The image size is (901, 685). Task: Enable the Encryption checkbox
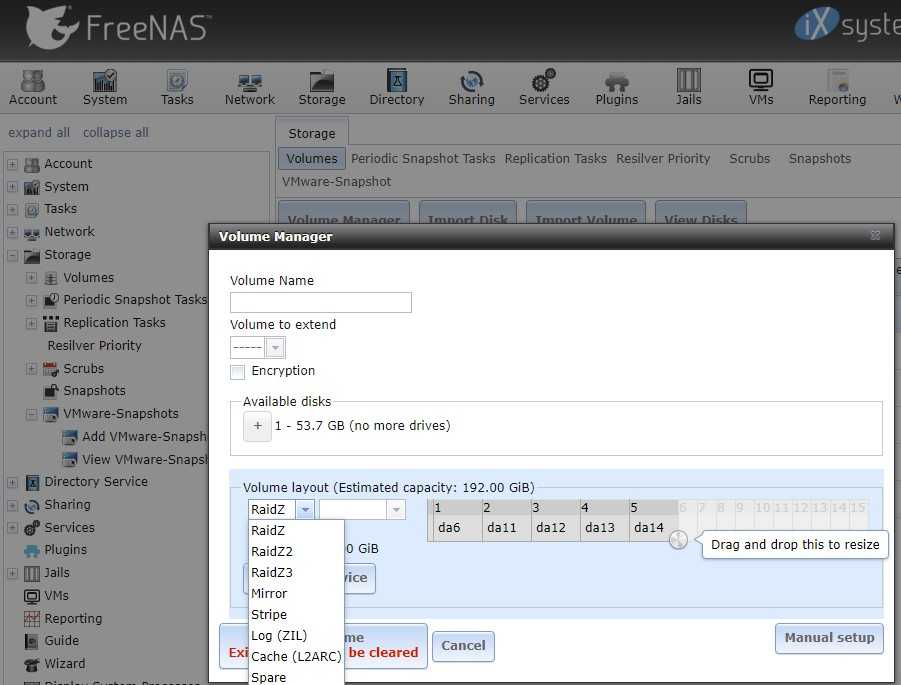tap(237, 372)
